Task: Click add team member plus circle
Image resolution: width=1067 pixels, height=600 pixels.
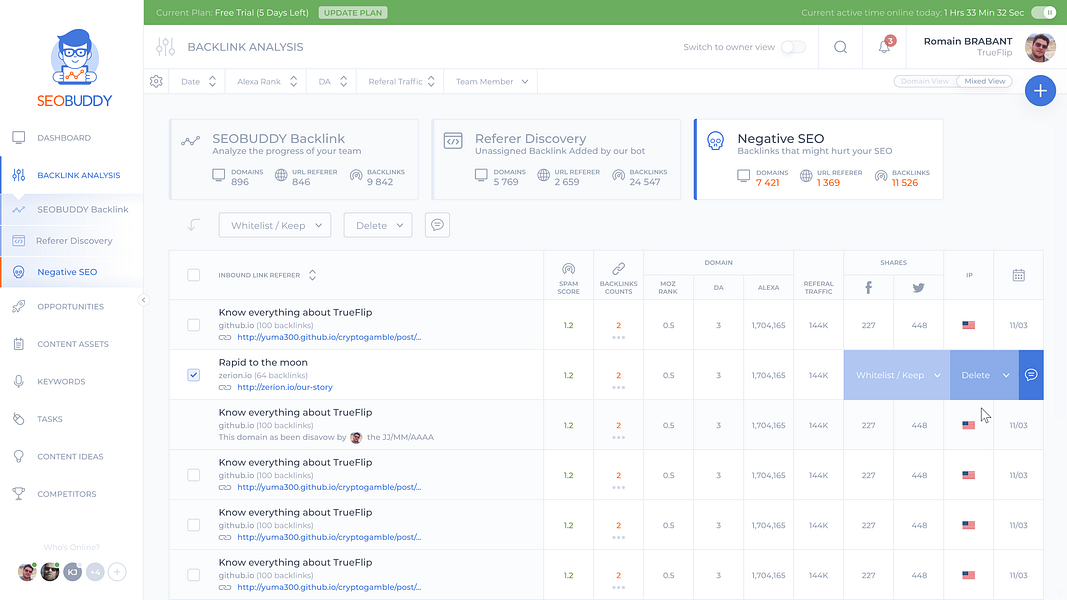Action: 117,572
